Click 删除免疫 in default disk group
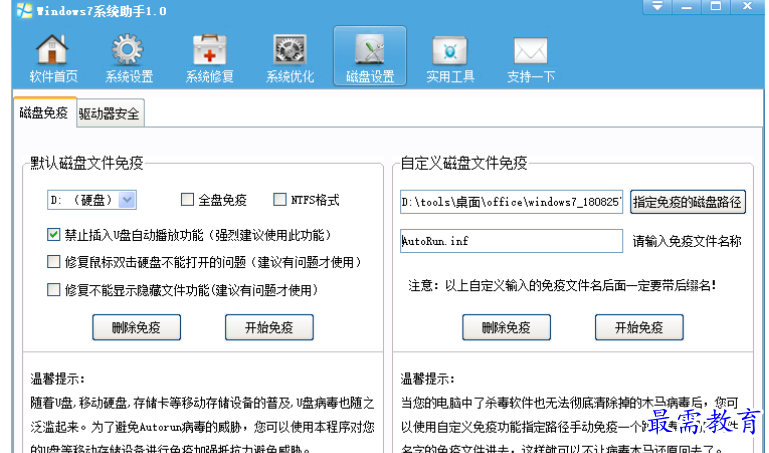 [x=136, y=327]
